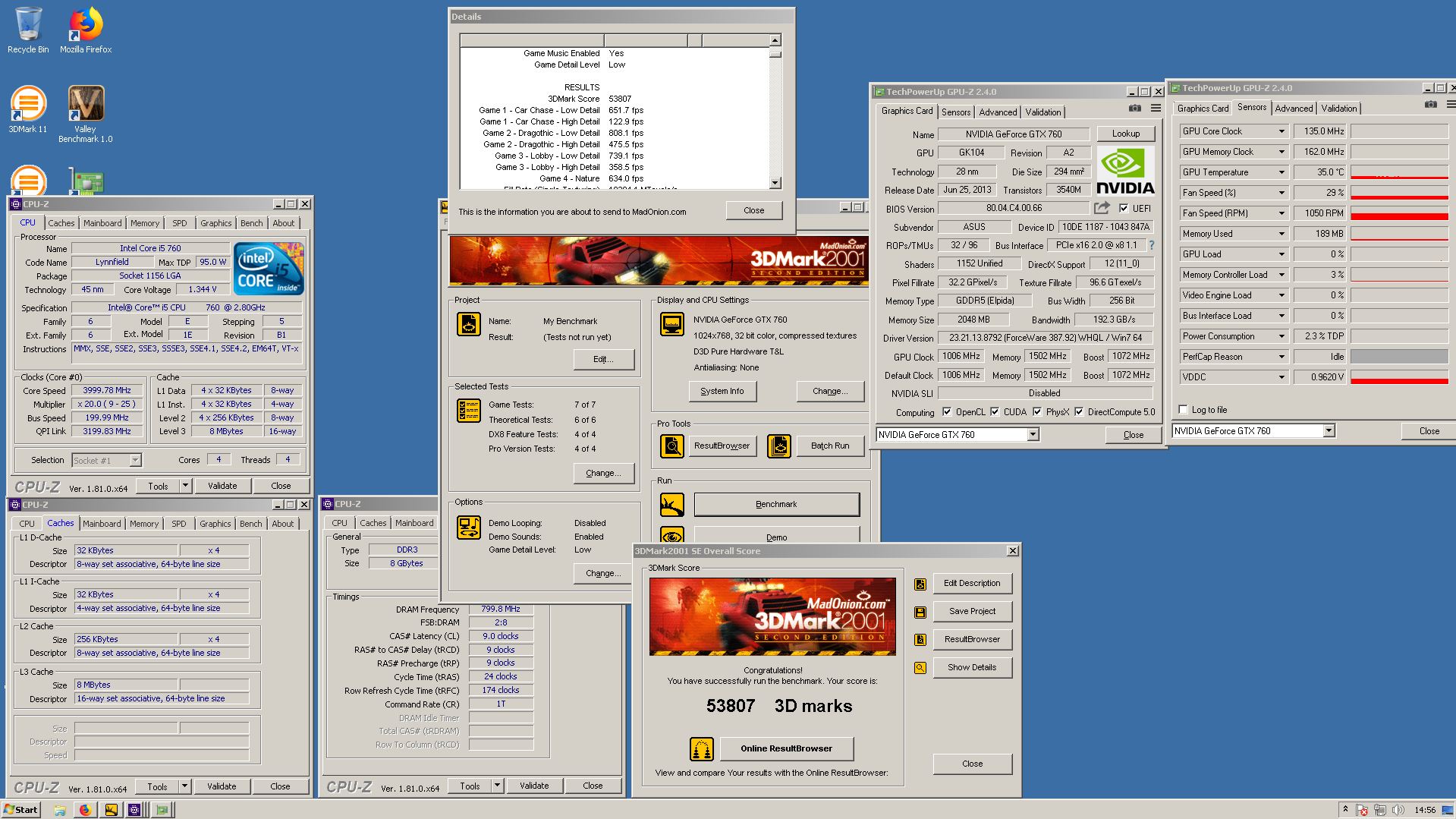The image size is (1456, 819).
Task: Click the Benchmark run icon in 3DMark2001
Action: point(671,504)
